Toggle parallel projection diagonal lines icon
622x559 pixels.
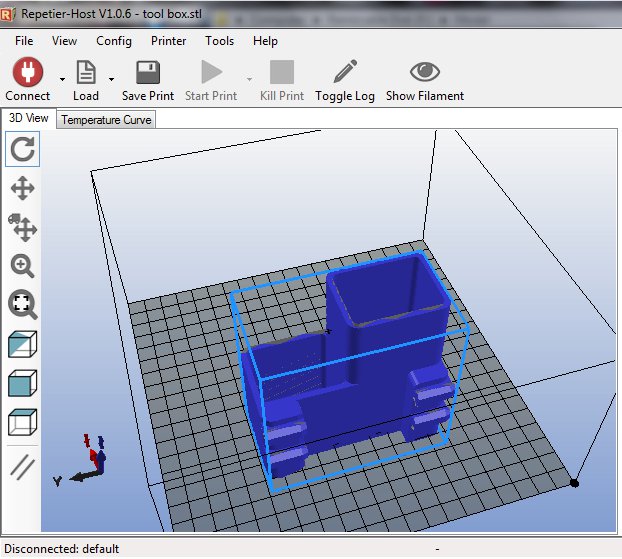pos(23,465)
